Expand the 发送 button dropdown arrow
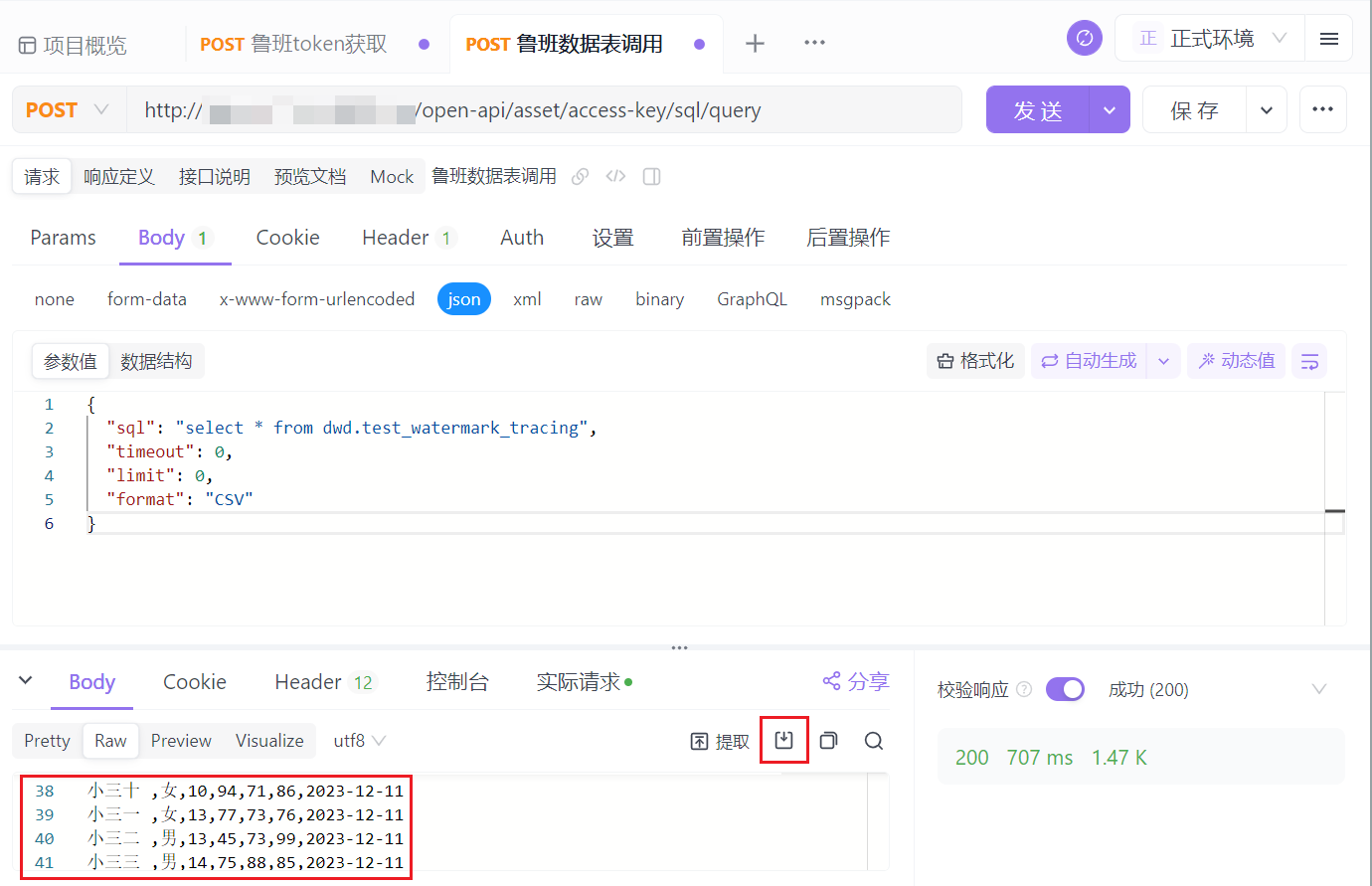 1110,109
